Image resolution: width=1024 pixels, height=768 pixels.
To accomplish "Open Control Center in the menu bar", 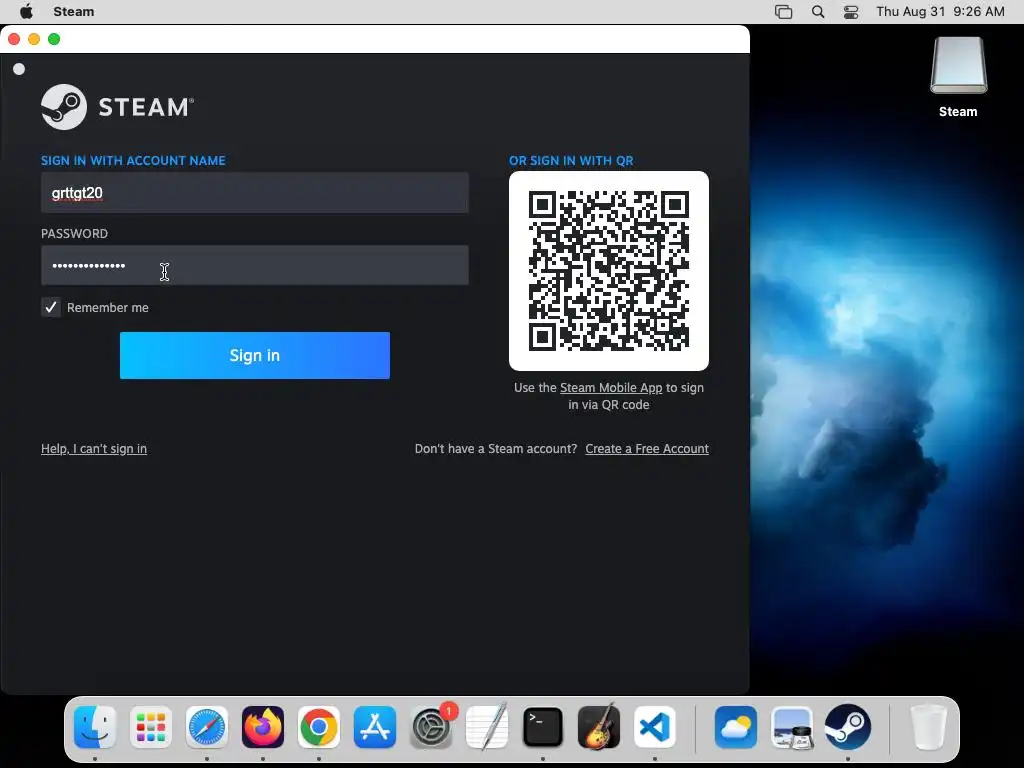I will point(850,12).
